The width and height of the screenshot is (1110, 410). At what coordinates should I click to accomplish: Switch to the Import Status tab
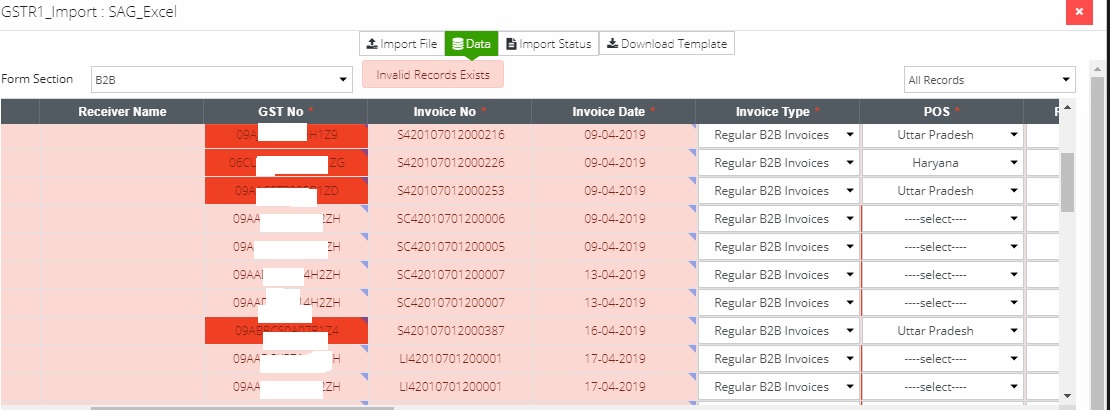click(548, 44)
